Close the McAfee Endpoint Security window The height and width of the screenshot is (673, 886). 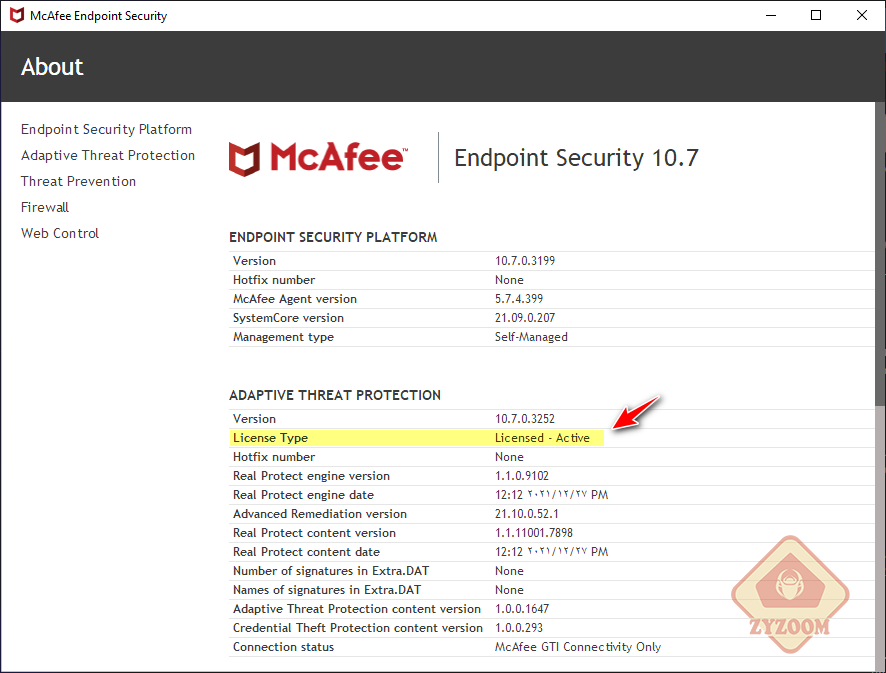tap(862, 15)
